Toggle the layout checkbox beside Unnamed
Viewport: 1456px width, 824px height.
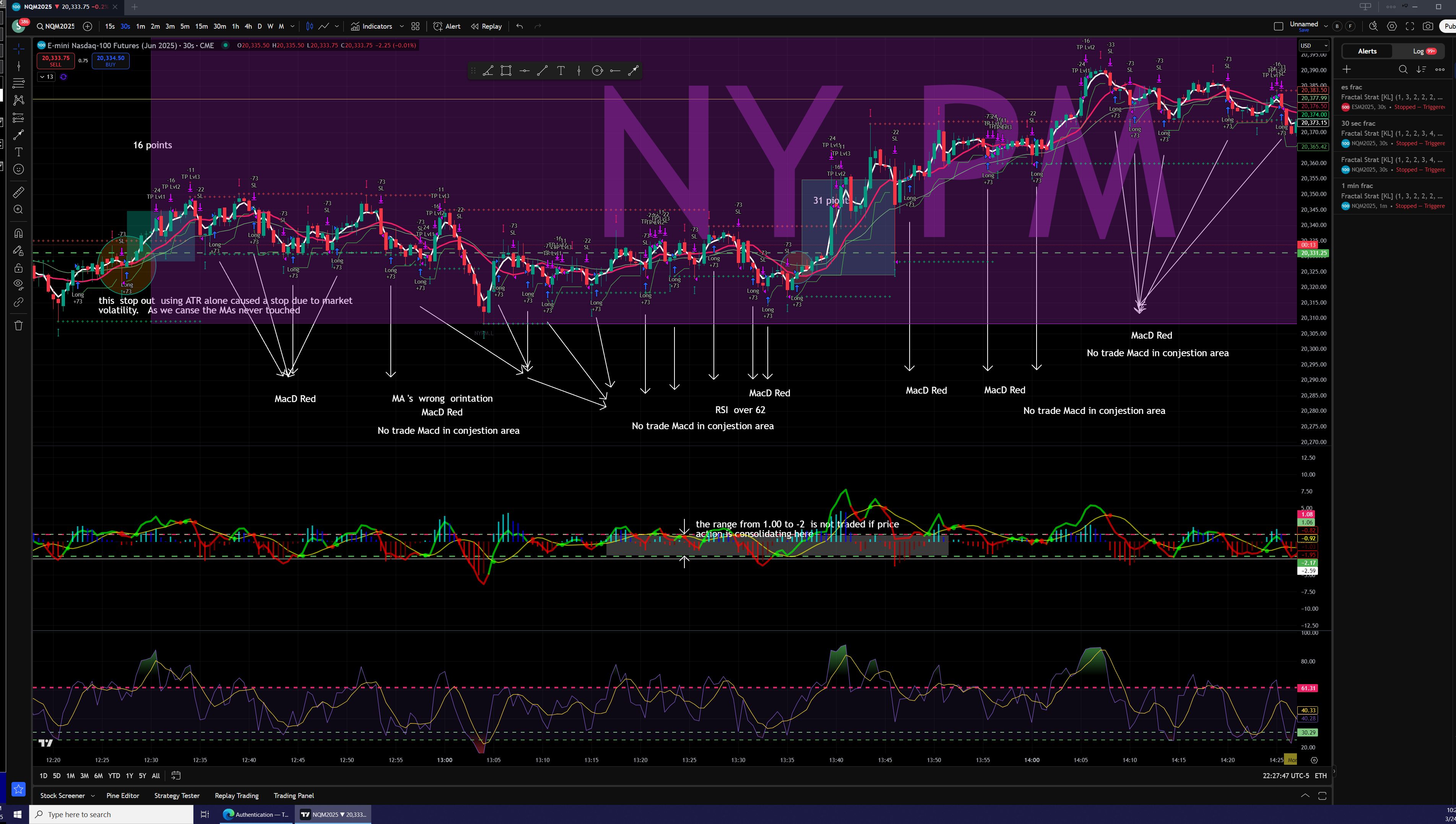[1278, 27]
